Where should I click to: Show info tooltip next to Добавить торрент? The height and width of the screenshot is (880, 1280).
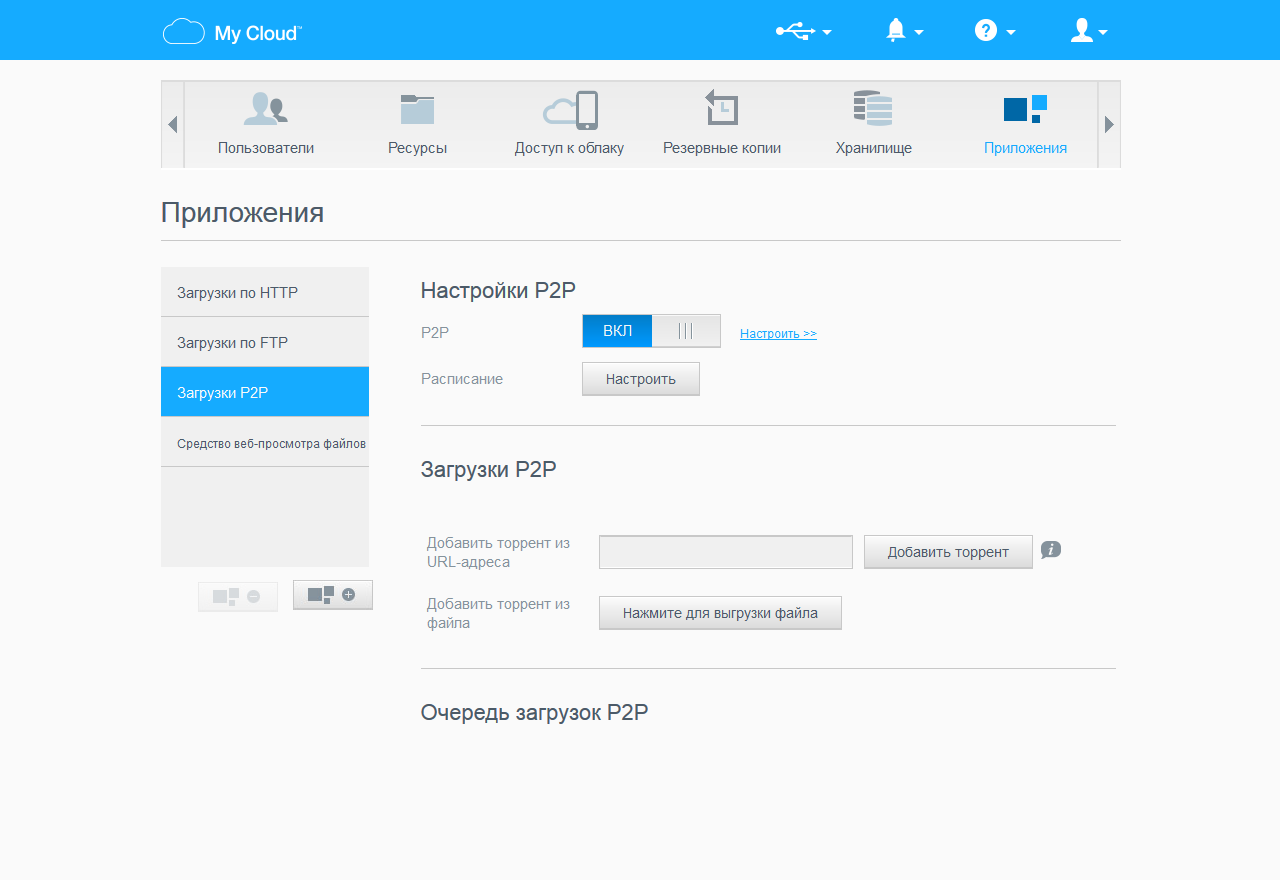point(1051,550)
